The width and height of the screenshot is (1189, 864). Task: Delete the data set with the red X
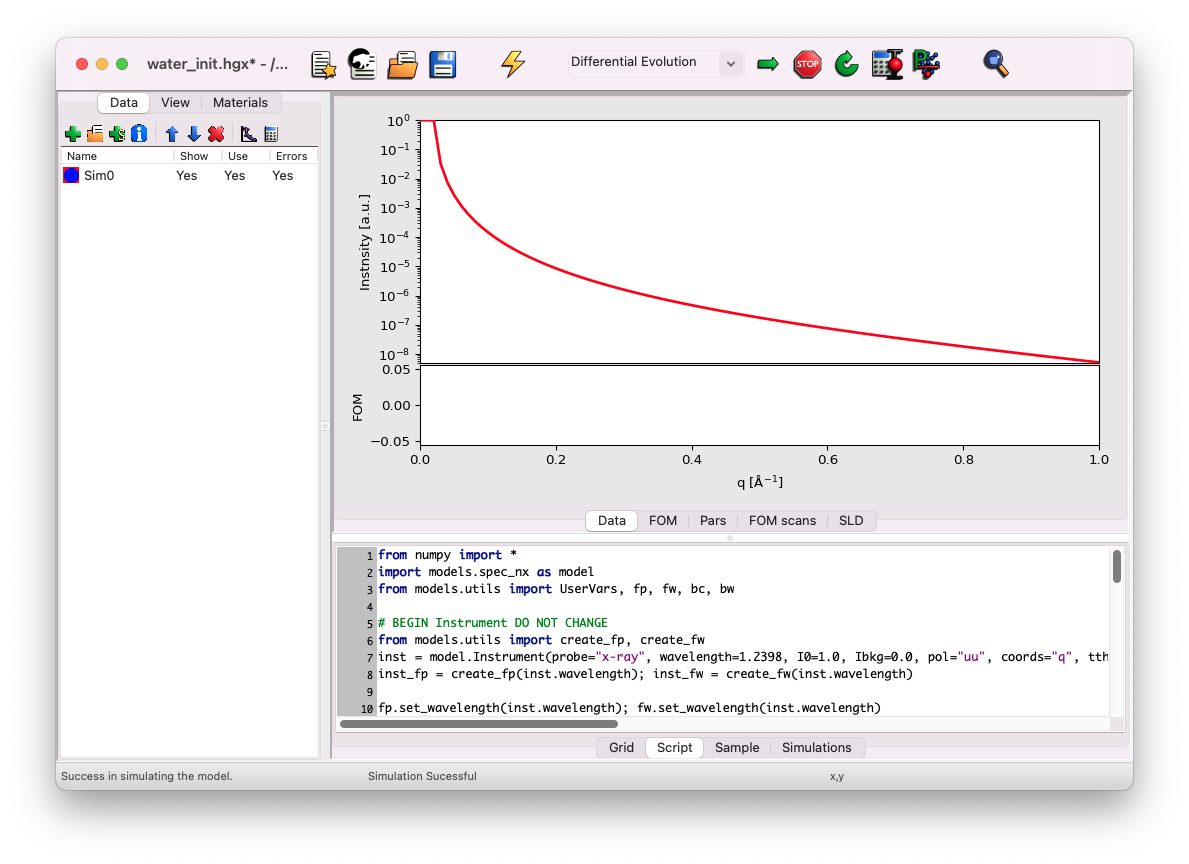pyautogui.click(x=216, y=134)
